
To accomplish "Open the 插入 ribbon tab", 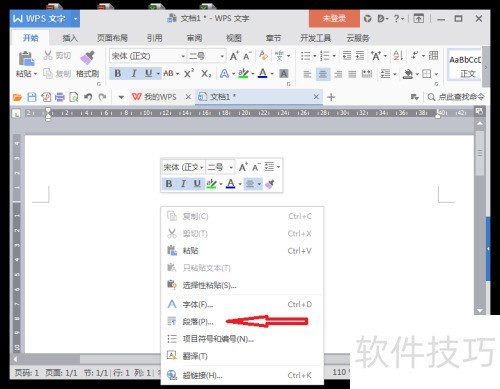I will pos(70,38).
